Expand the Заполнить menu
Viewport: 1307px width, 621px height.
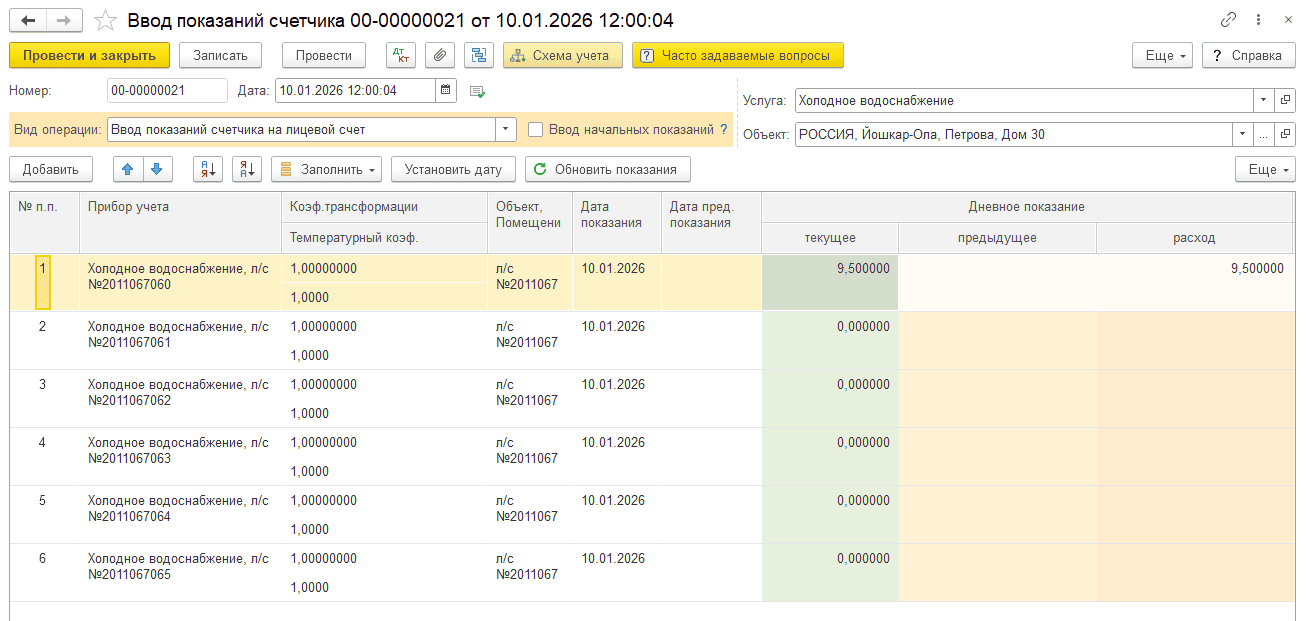(327, 169)
